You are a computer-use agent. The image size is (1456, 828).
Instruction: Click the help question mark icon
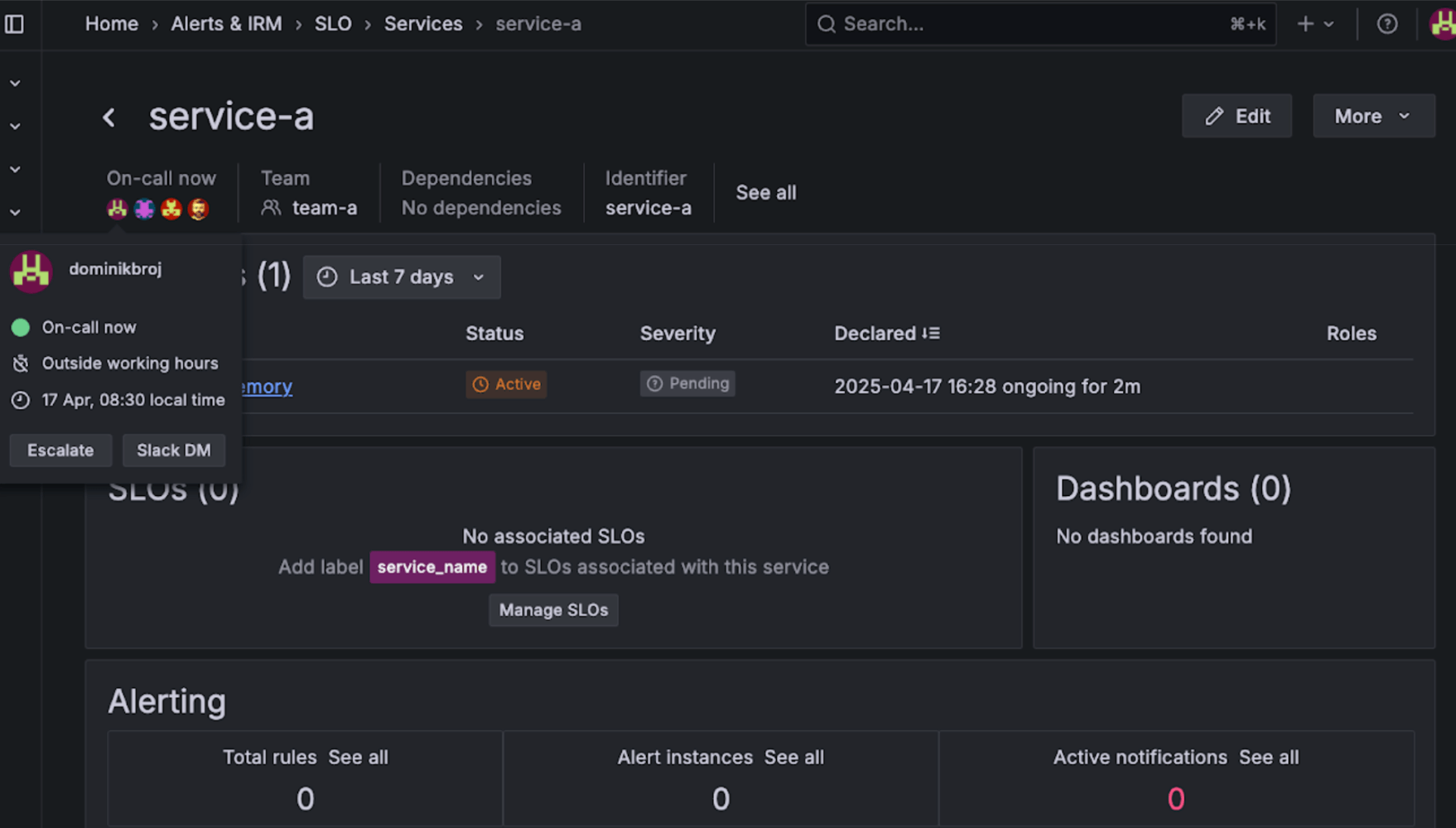tap(1387, 24)
